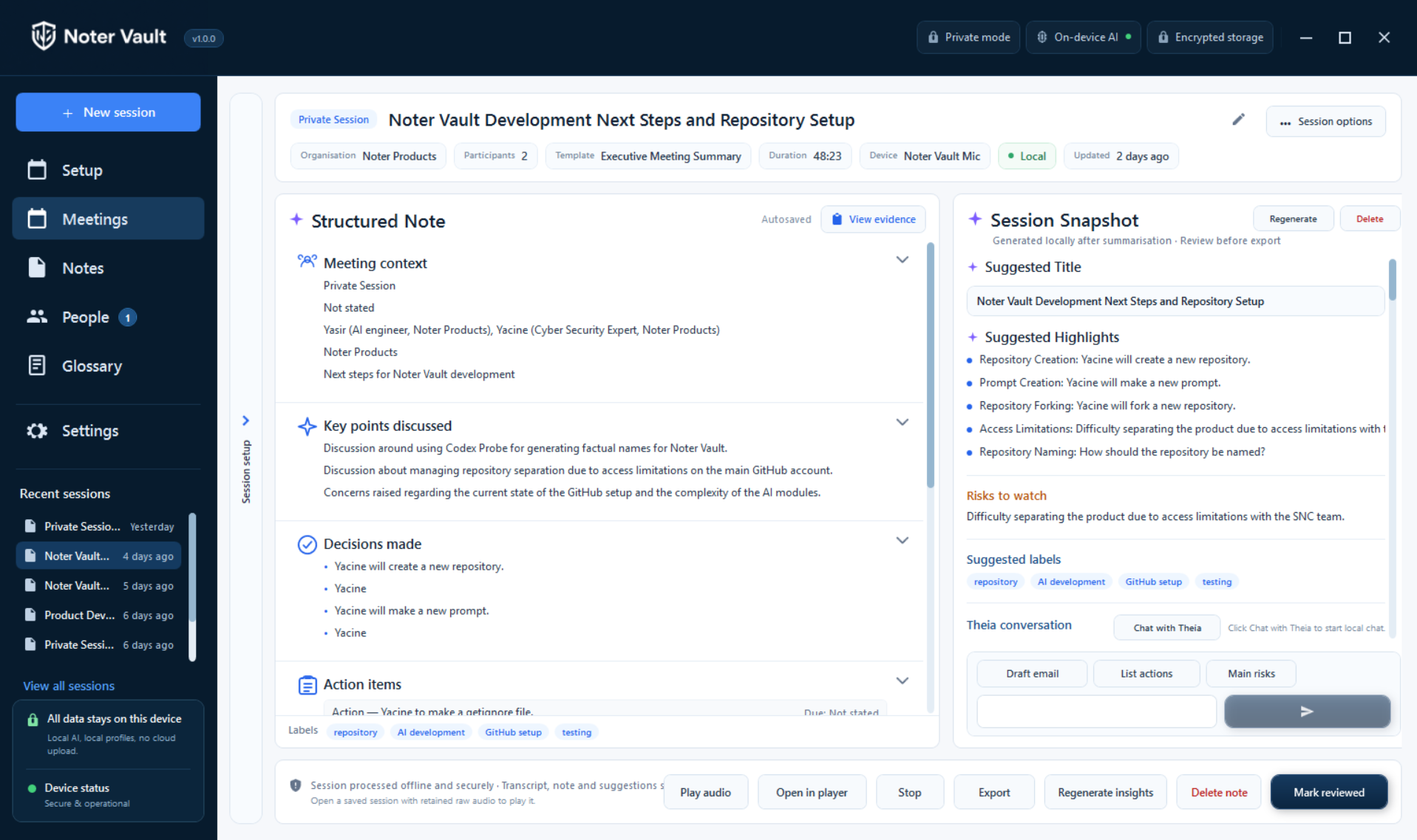Open Settings in the sidebar
The height and width of the screenshot is (840, 1417).
click(108, 430)
